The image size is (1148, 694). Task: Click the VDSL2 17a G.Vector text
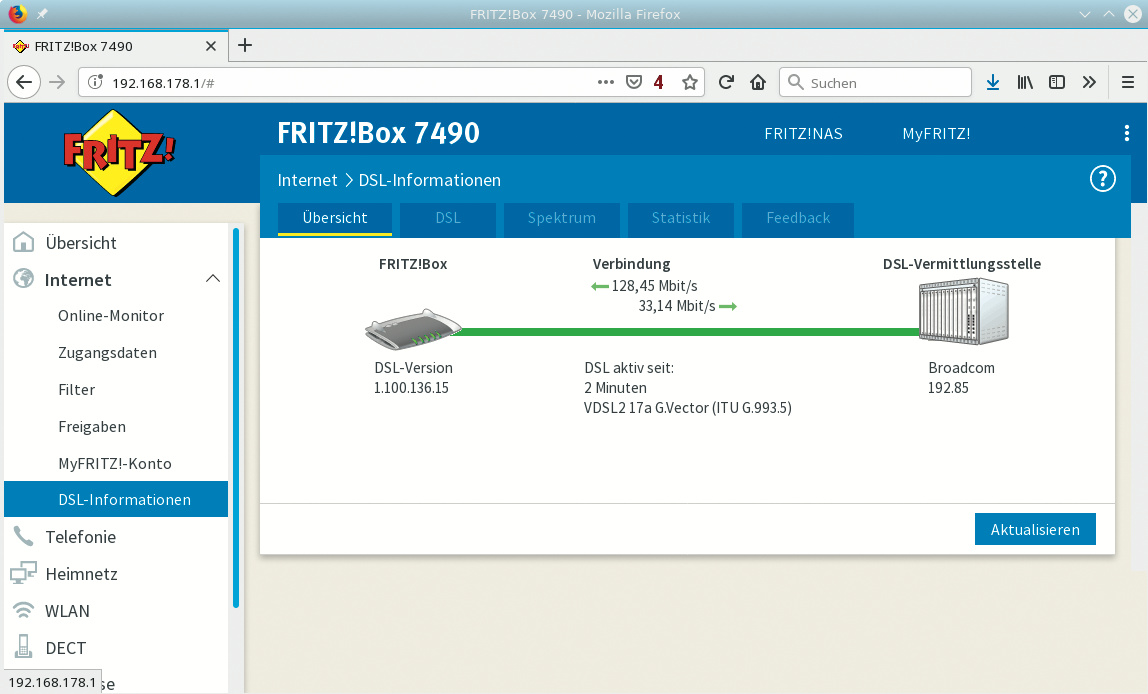pos(687,408)
